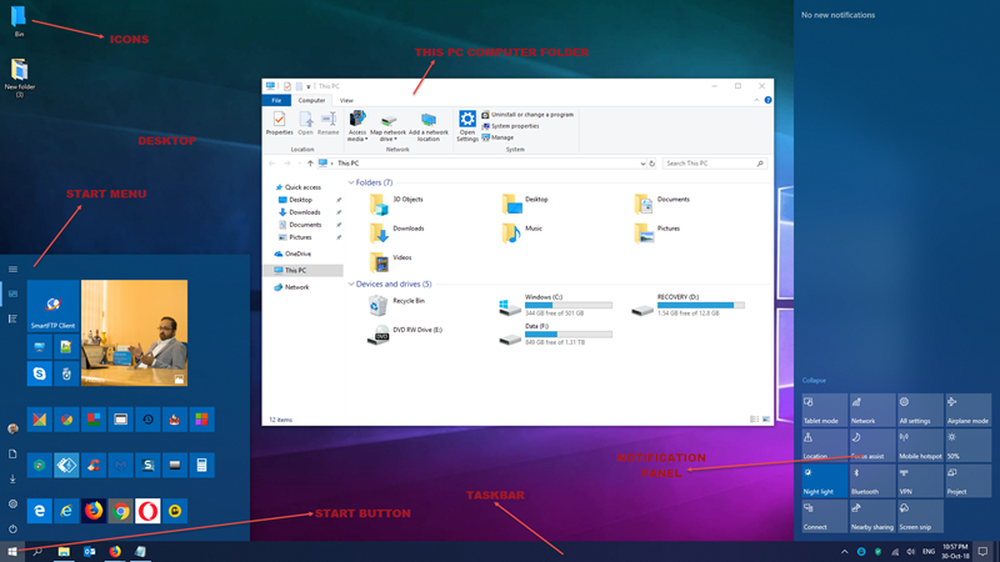Viewport: 1000px width, 562px height.
Task: Switch to the View ribbon tab
Action: pyautogui.click(x=346, y=100)
